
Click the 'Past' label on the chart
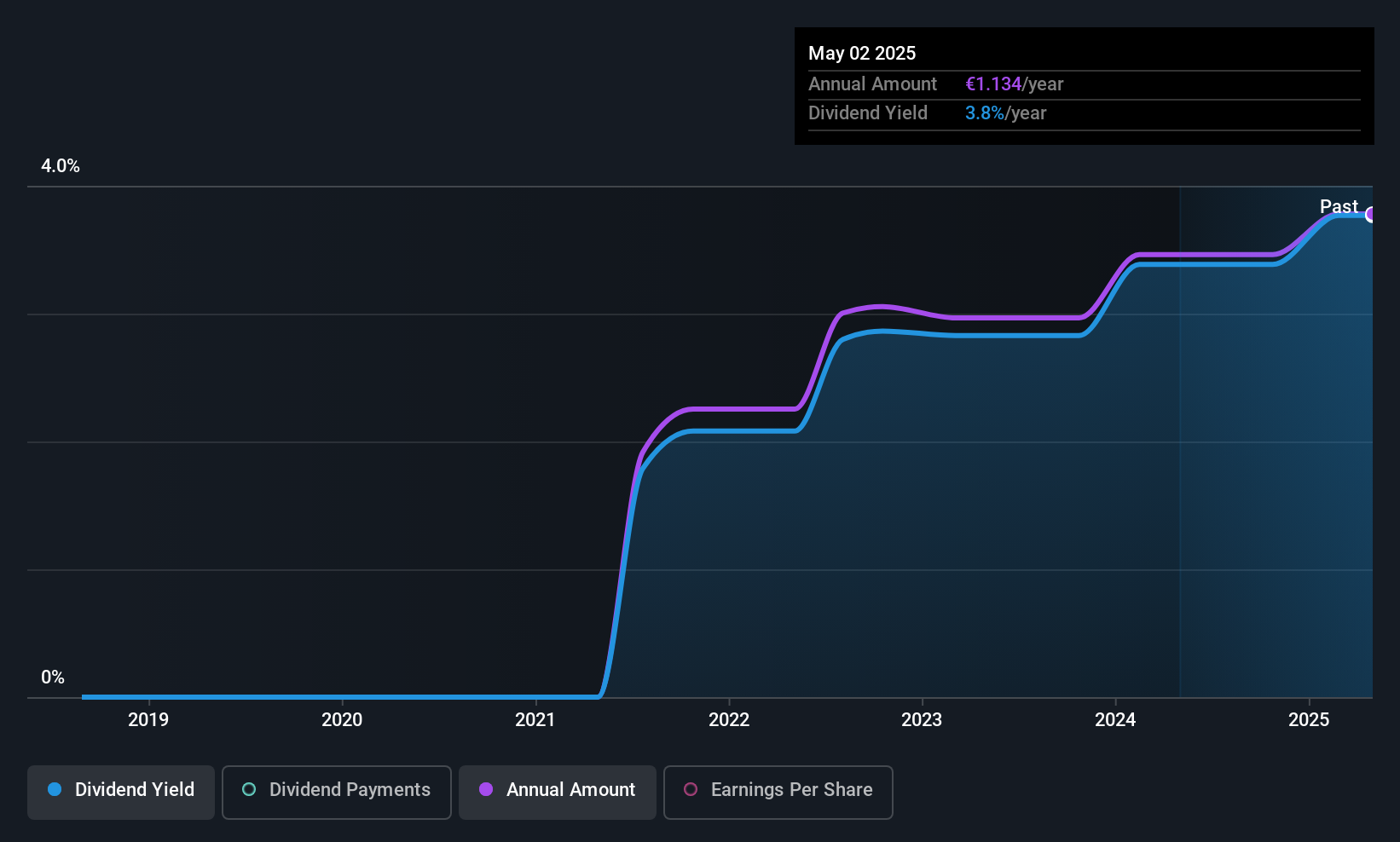click(x=1339, y=206)
